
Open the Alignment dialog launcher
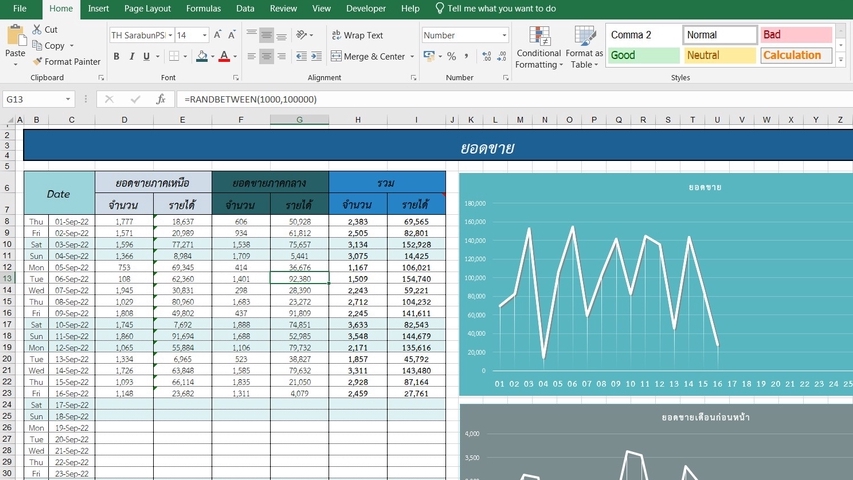[413, 78]
